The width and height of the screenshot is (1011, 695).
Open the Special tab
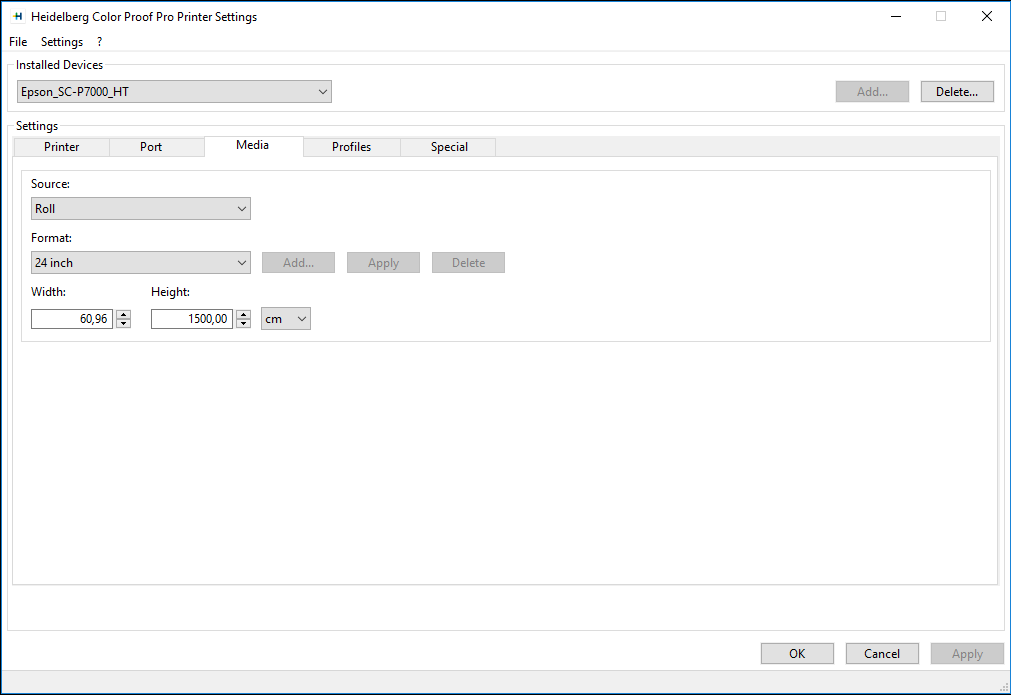click(x=449, y=147)
